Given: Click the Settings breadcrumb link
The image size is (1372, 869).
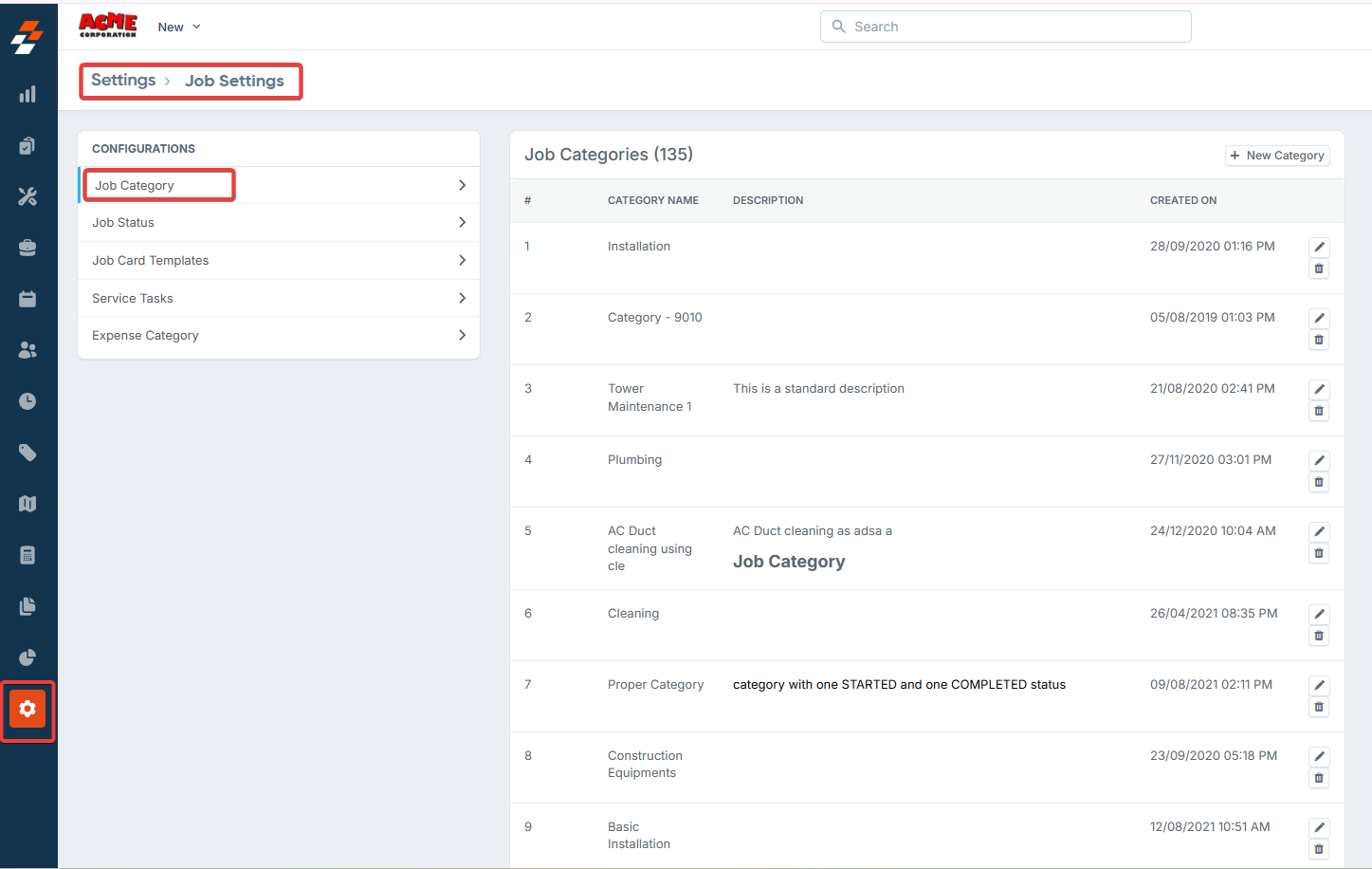Looking at the screenshot, I should pos(123,81).
